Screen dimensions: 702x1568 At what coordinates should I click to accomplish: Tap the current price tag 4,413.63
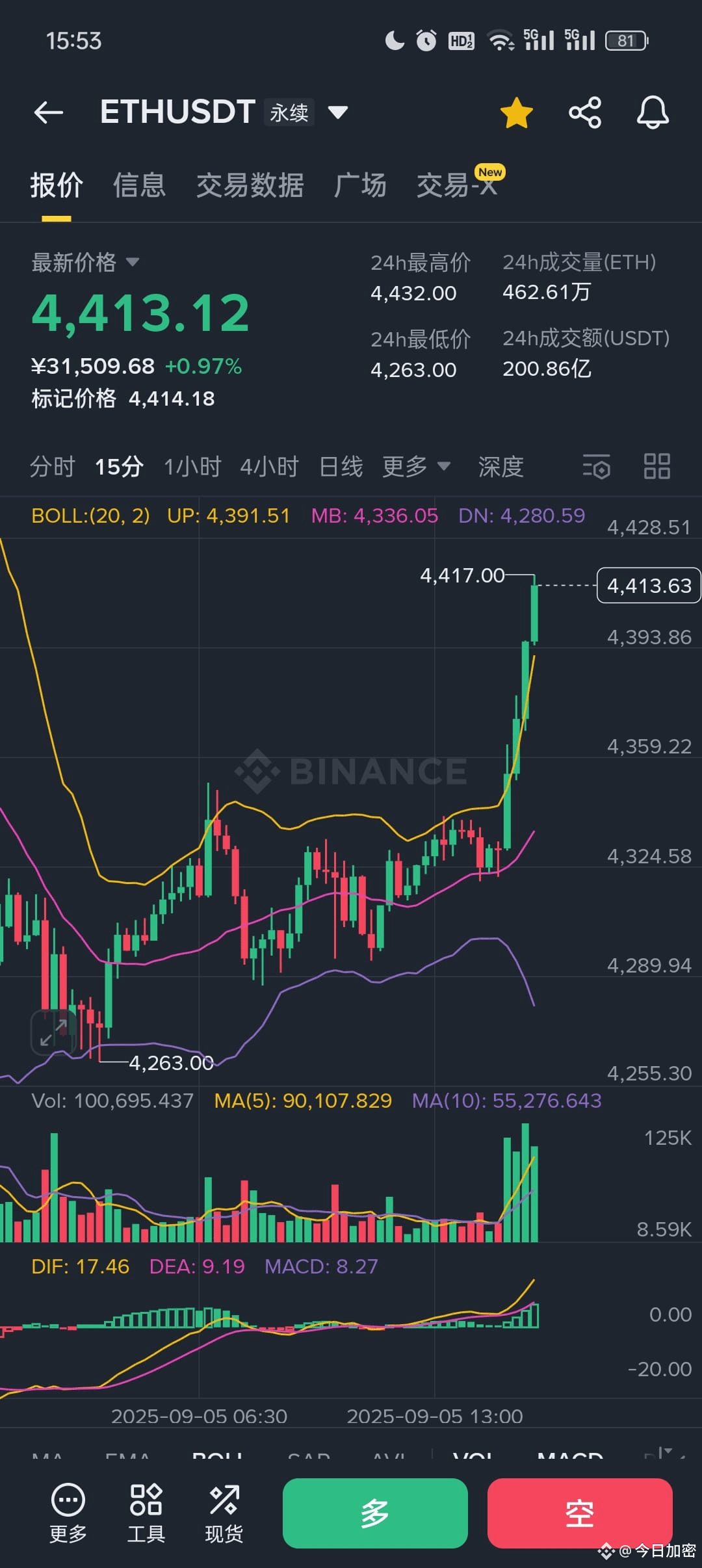[649, 586]
